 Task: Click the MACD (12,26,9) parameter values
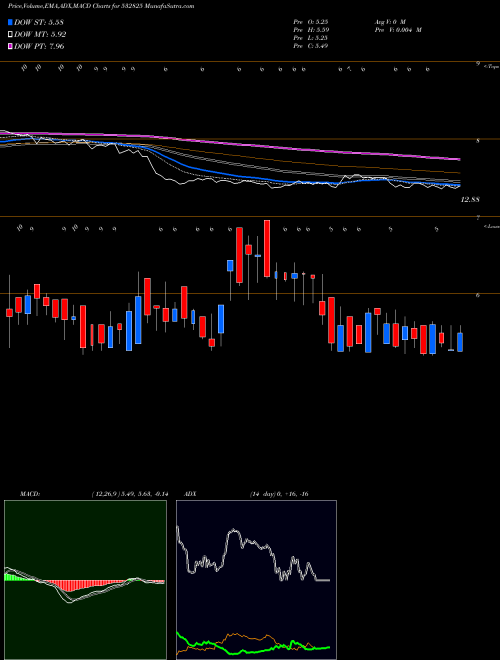click(130, 493)
